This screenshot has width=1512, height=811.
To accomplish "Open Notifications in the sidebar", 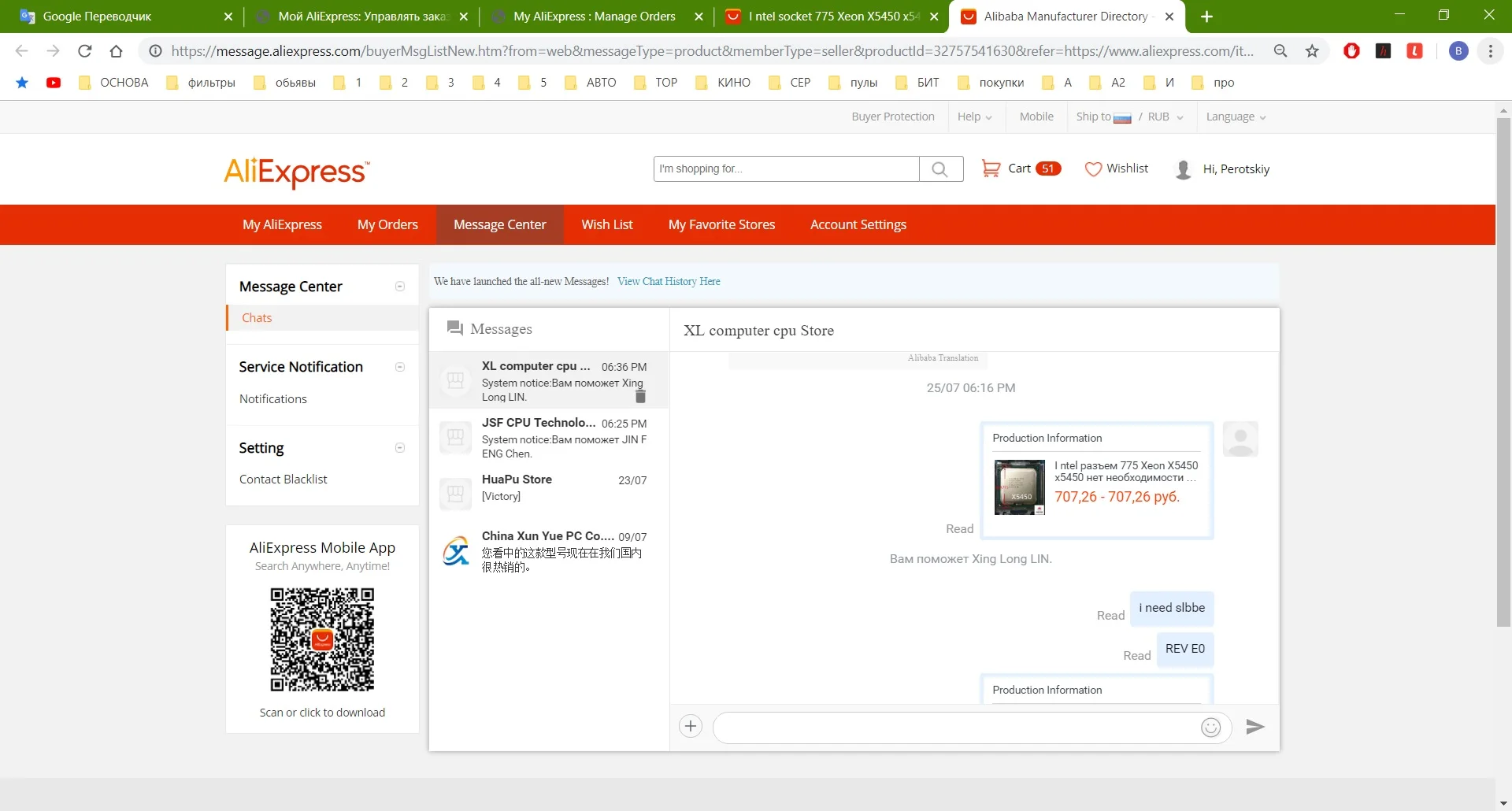I will 273,399.
